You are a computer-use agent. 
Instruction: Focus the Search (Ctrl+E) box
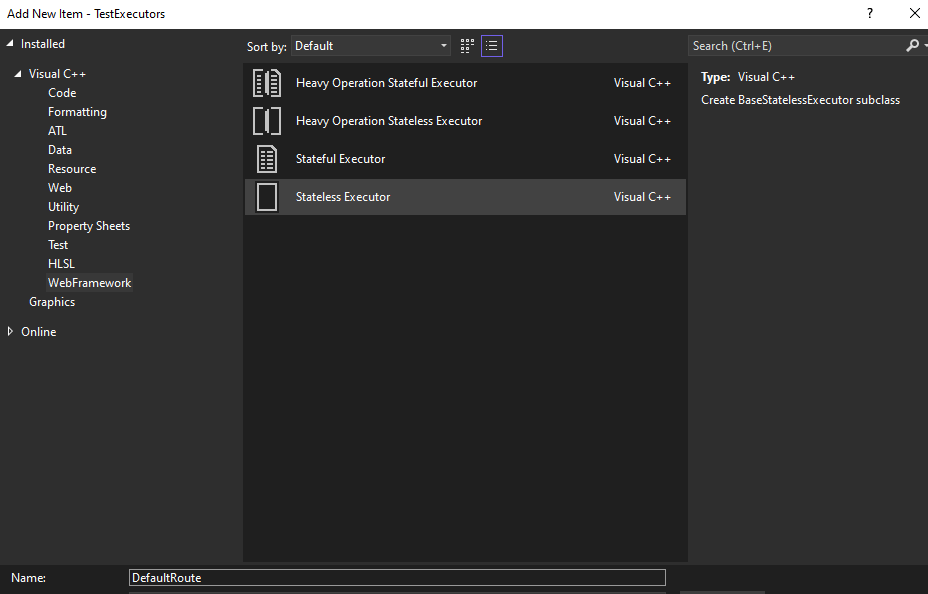click(797, 46)
